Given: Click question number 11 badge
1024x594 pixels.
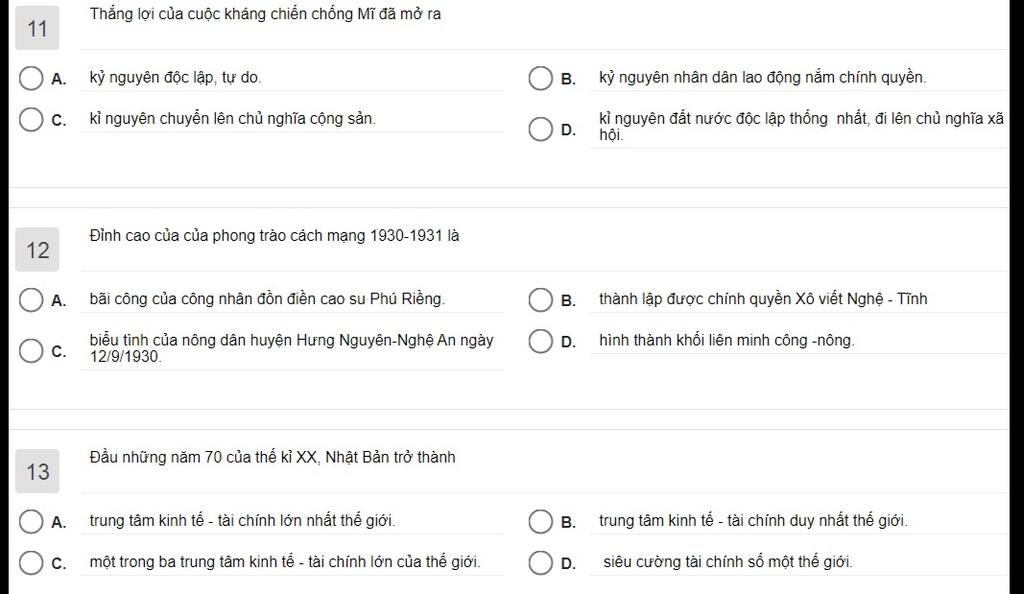Looking at the screenshot, I should tap(37, 28).
